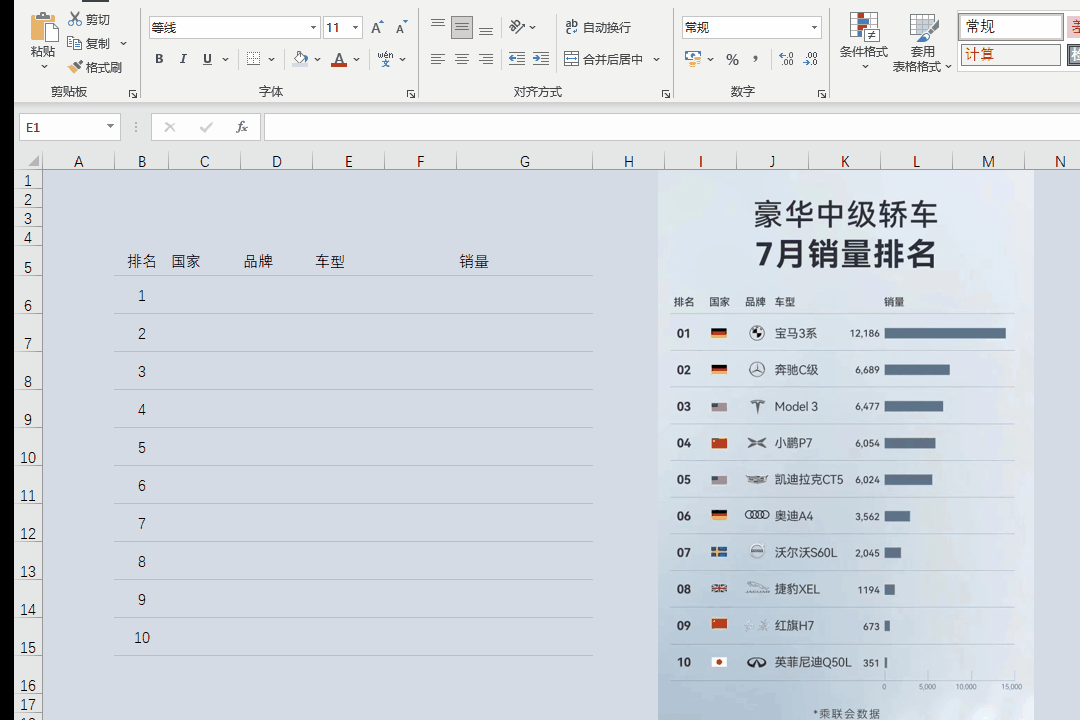The image size is (1080, 720).
Task: Click the insert function fx icon
Action: 242,127
